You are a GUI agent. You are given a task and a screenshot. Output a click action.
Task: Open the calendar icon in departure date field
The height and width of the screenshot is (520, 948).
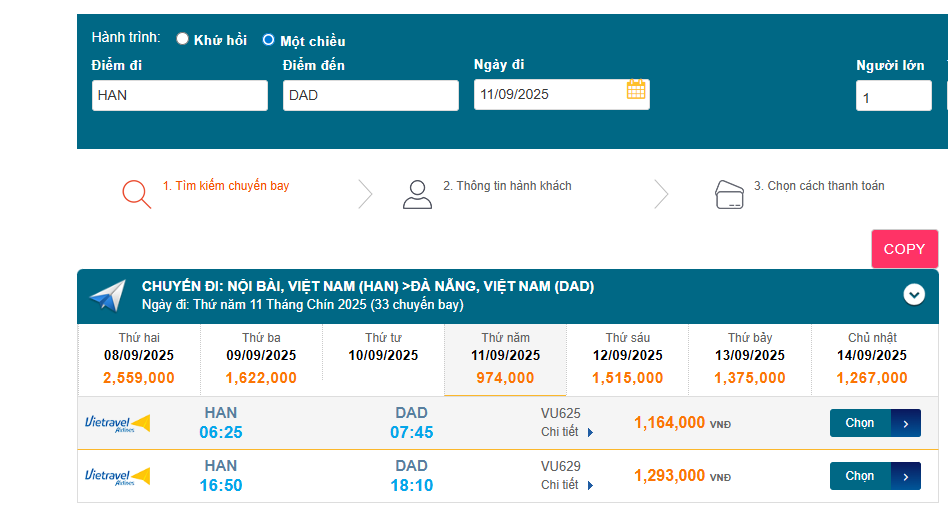(x=636, y=90)
